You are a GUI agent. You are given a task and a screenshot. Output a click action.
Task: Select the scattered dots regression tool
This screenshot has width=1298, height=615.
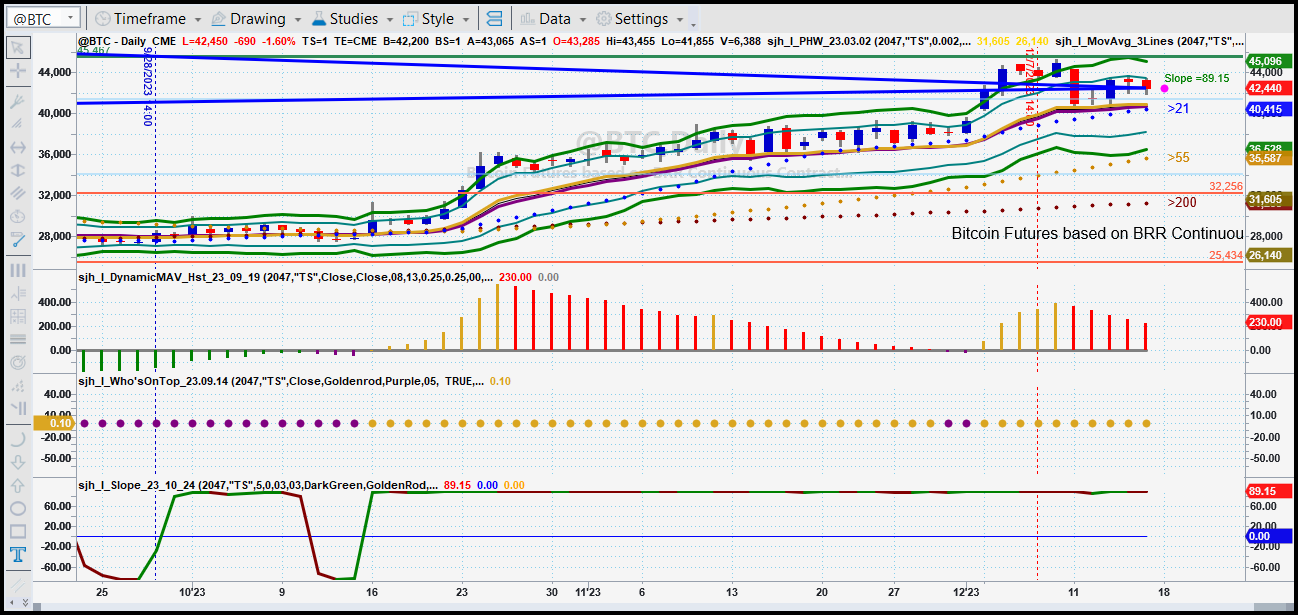18,385
